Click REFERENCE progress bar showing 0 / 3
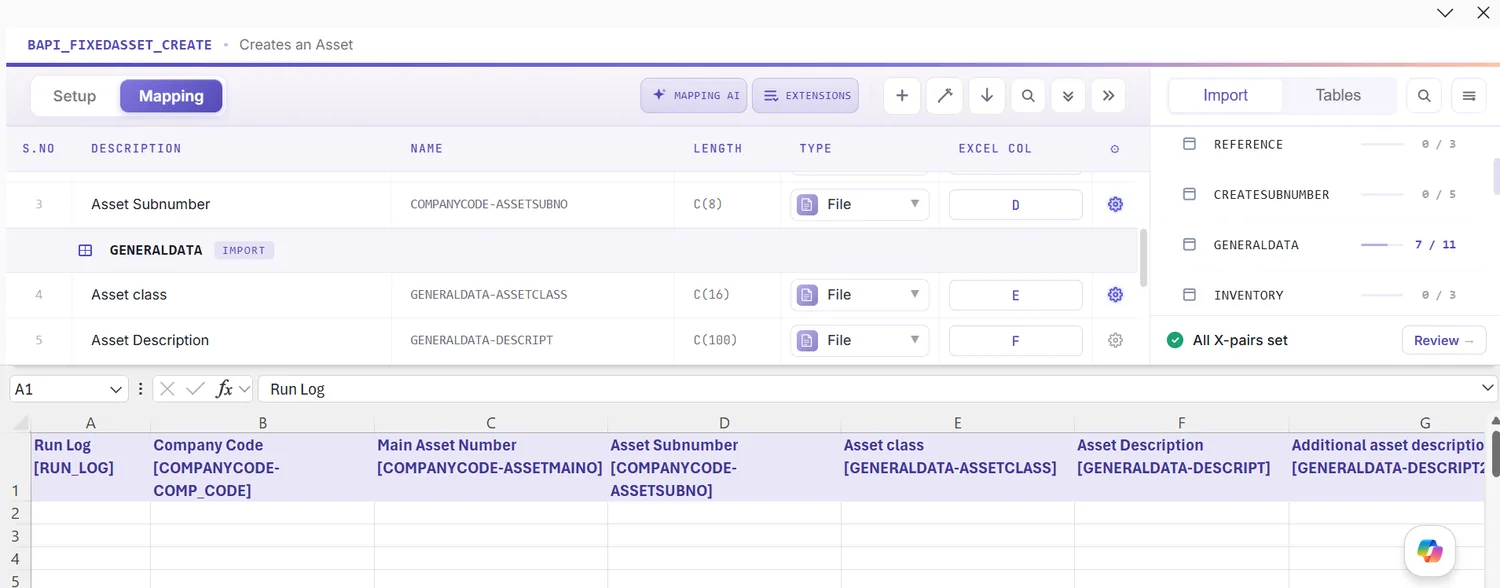This screenshot has width=1500, height=588. 1382,144
